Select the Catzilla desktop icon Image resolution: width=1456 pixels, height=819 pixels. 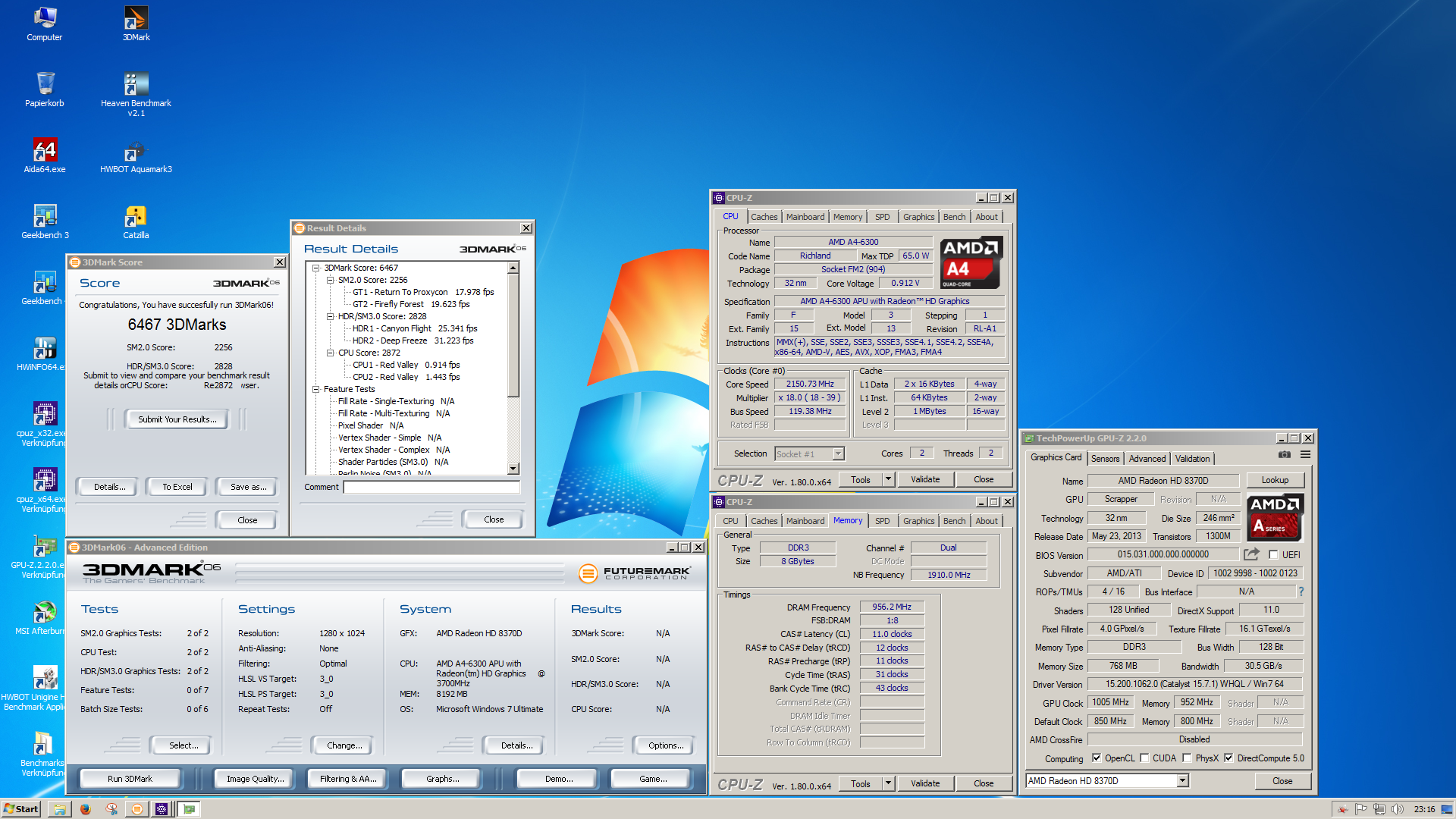tap(136, 221)
